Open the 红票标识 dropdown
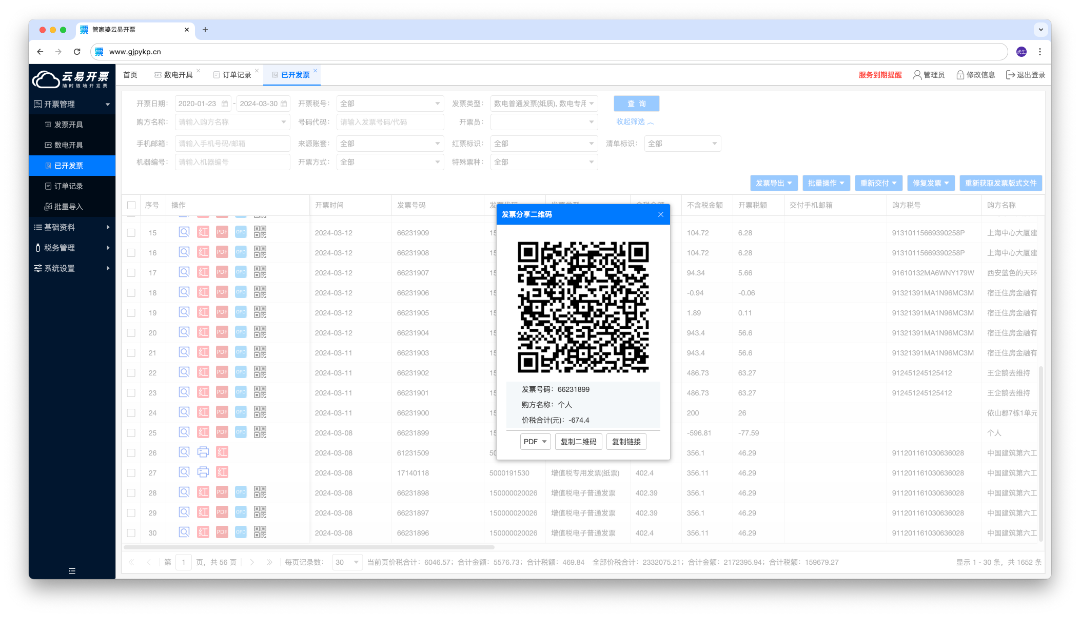Image resolution: width=1080 pixels, height=617 pixels. tap(543, 143)
